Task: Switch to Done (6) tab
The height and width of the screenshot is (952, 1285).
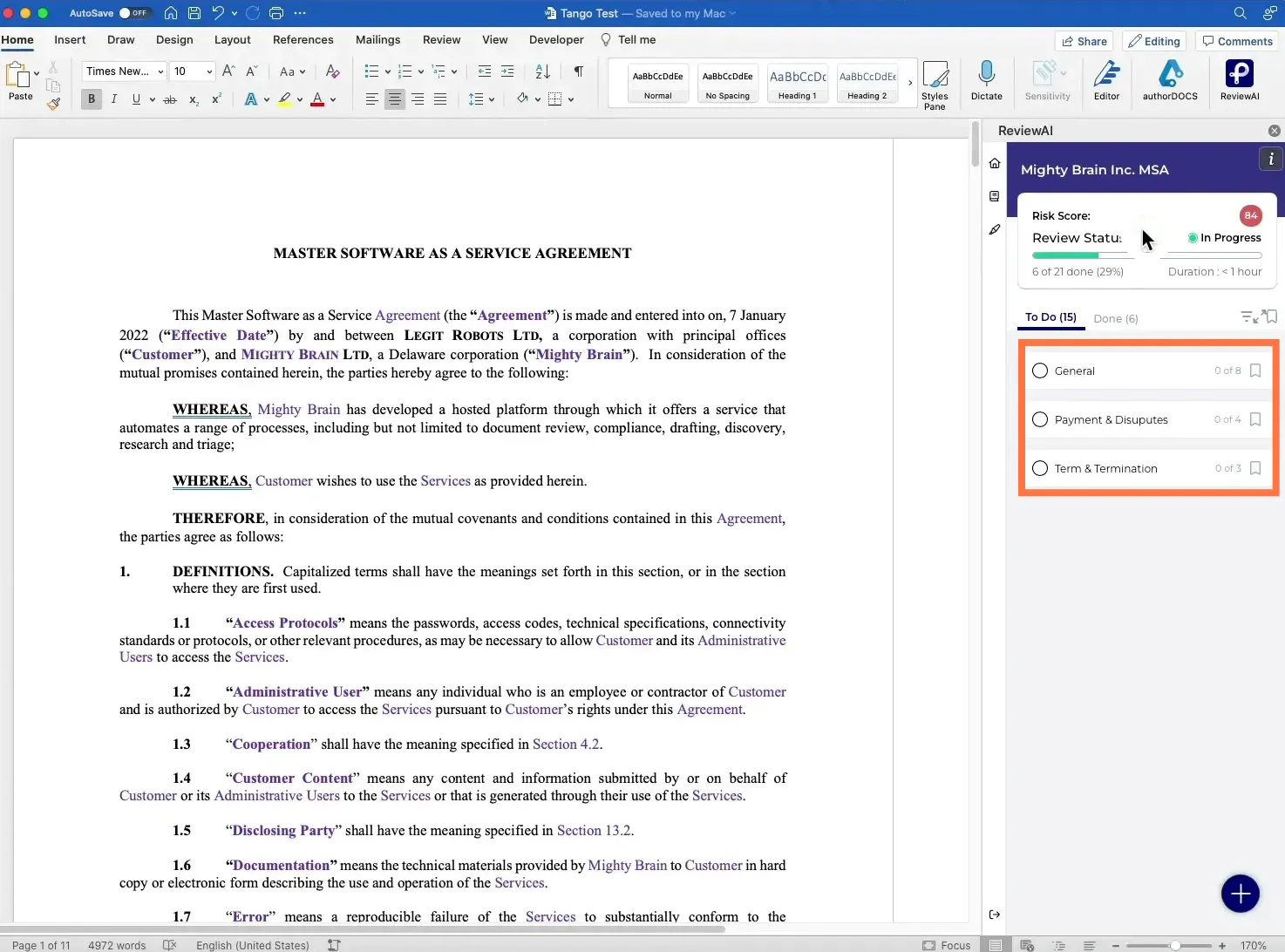Action: point(1115,318)
